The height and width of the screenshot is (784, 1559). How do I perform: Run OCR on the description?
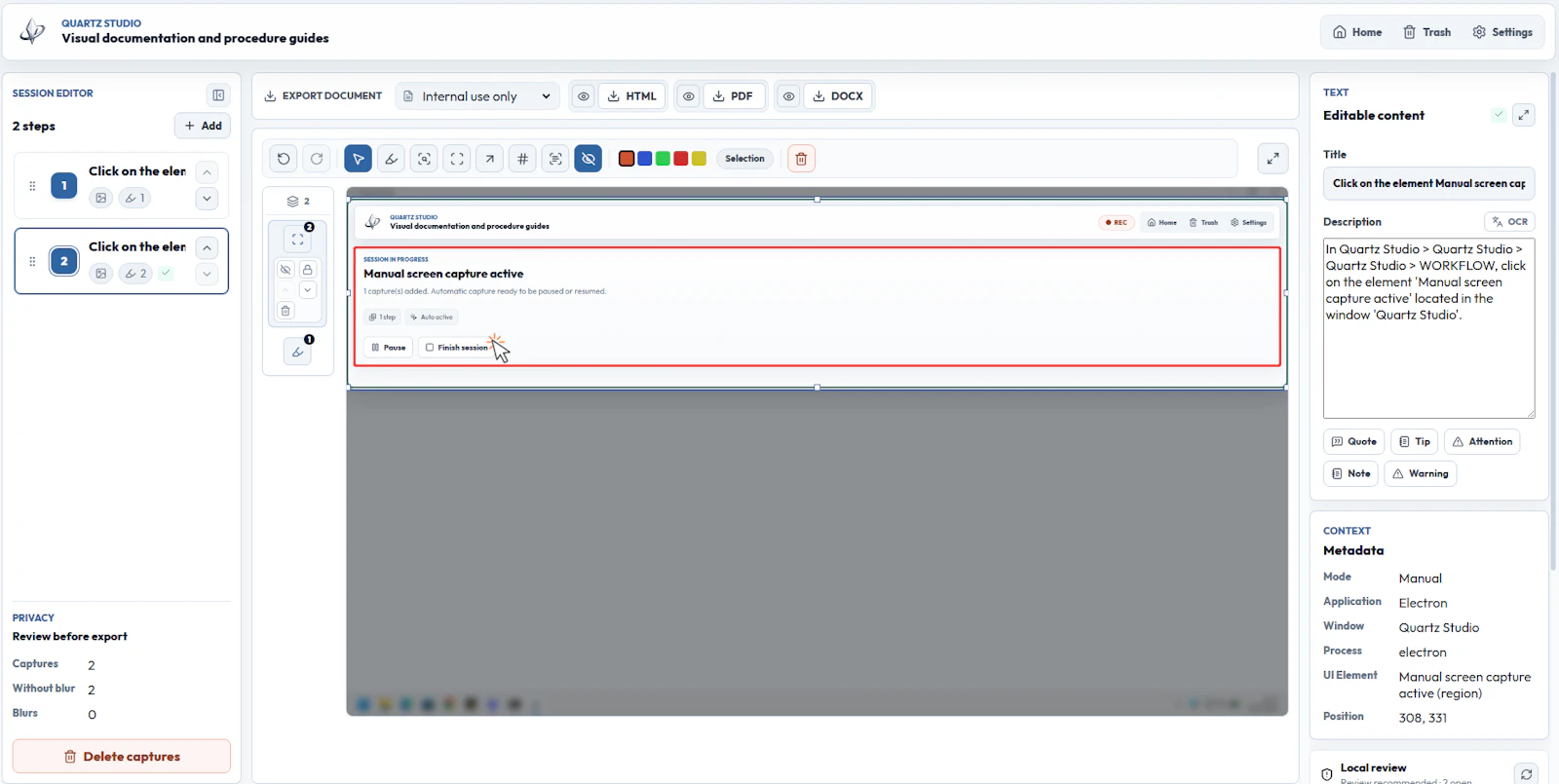(1509, 222)
